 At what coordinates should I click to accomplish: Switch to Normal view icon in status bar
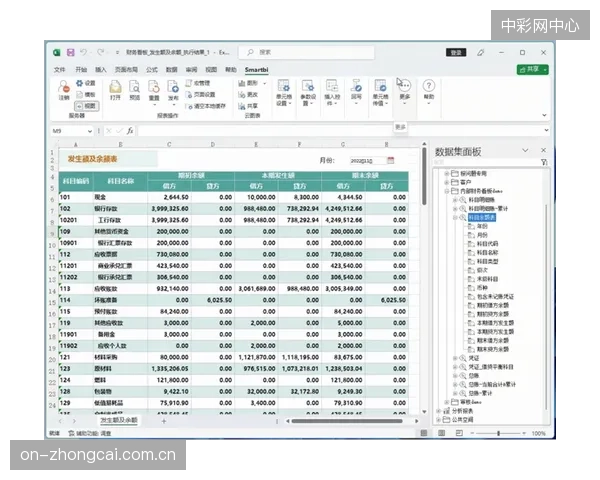click(x=424, y=433)
